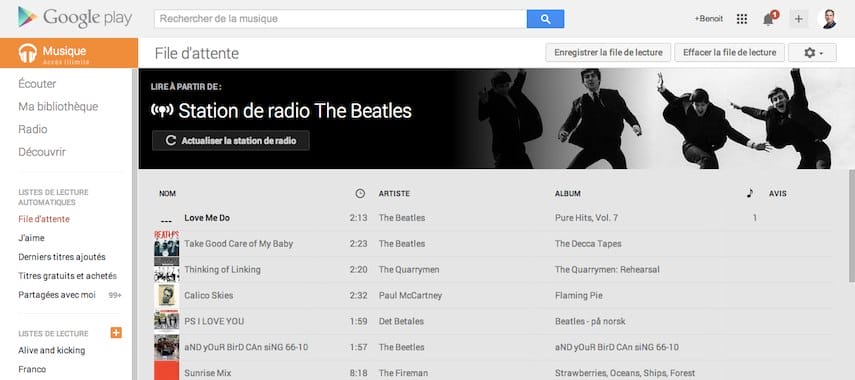The width and height of the screenshot is (855, 380).
Task: Click album art for Take Good Care of My Baby
Action: [166, 244]
